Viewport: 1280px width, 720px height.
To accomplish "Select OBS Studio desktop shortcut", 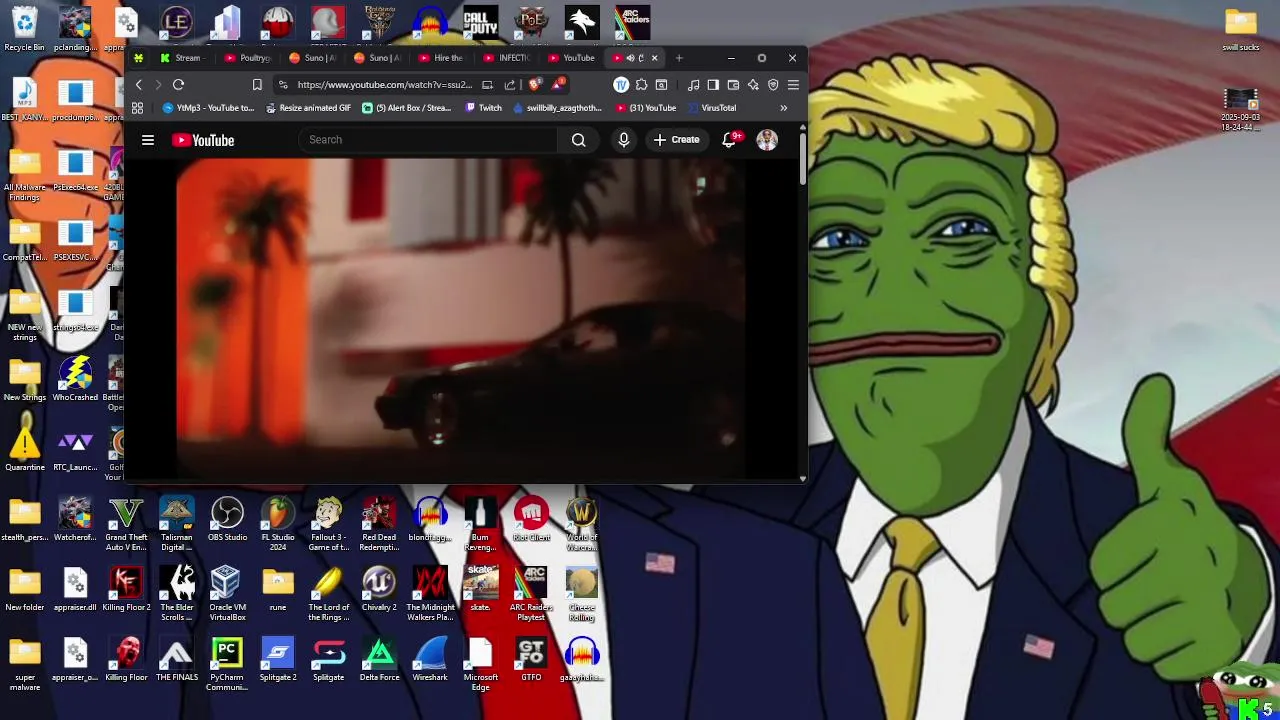I will [227, 520].
